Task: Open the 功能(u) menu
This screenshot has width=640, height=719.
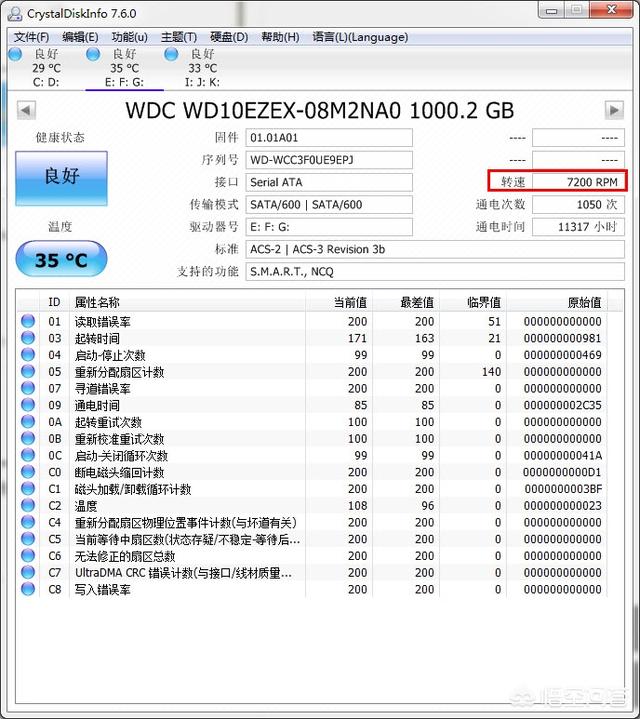Action: pyautogui.click(x=129, y=37)
